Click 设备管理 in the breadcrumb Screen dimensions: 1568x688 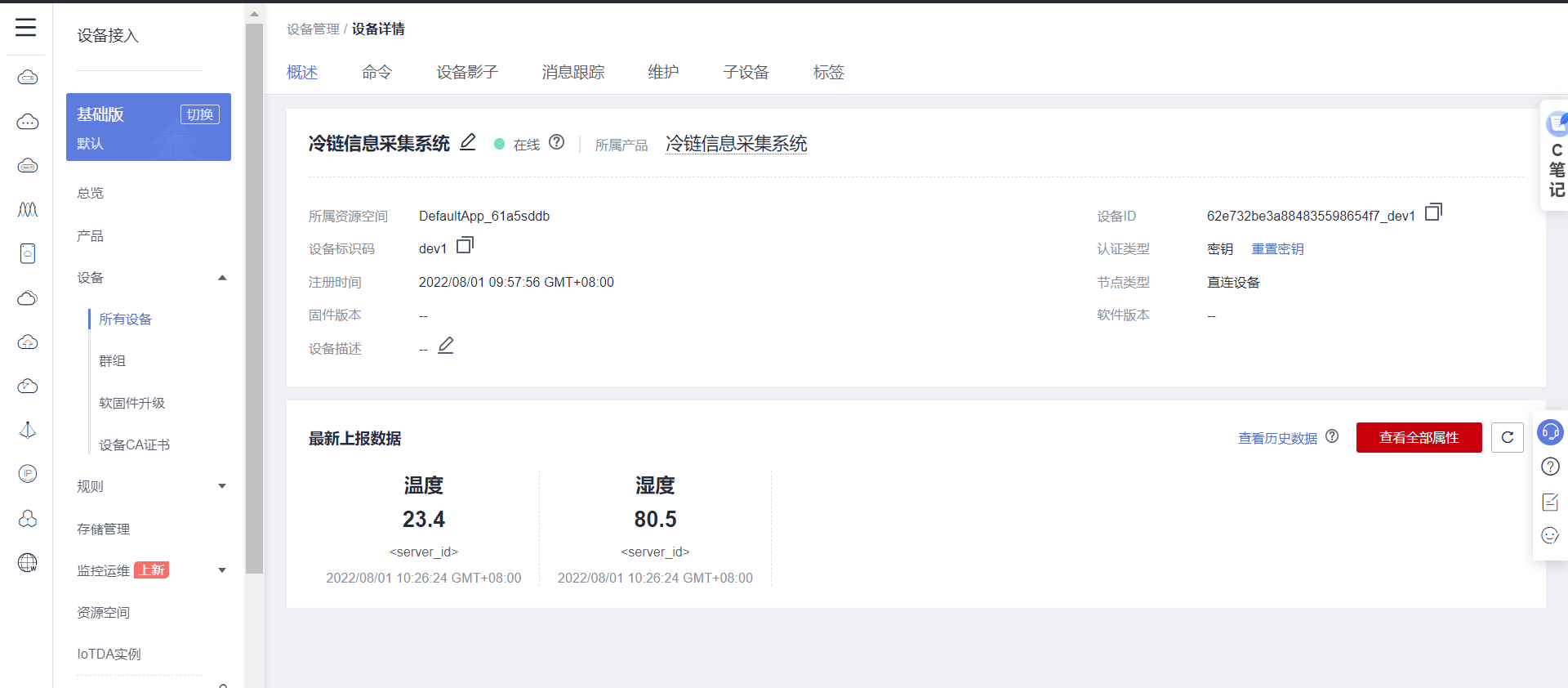pos(313,29)
